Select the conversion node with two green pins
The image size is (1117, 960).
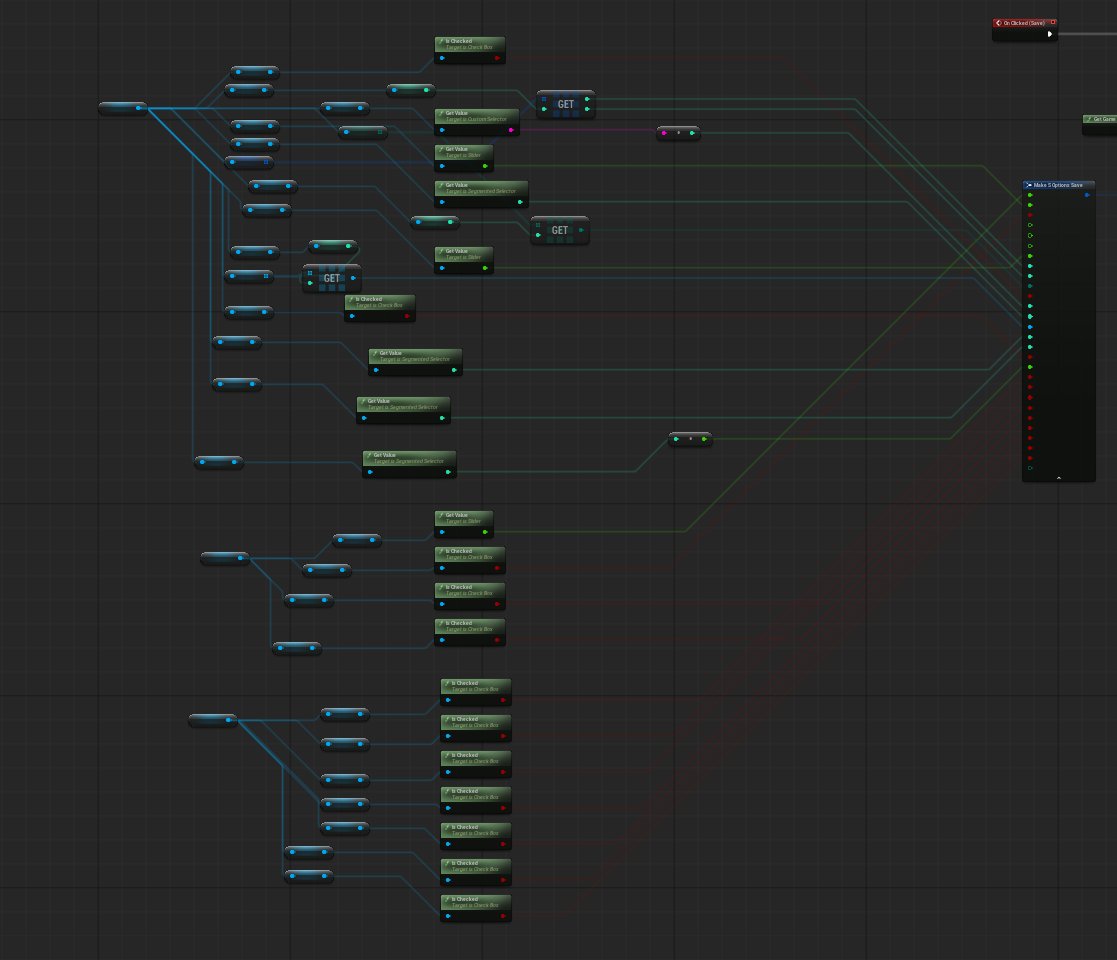pos(690,439)
